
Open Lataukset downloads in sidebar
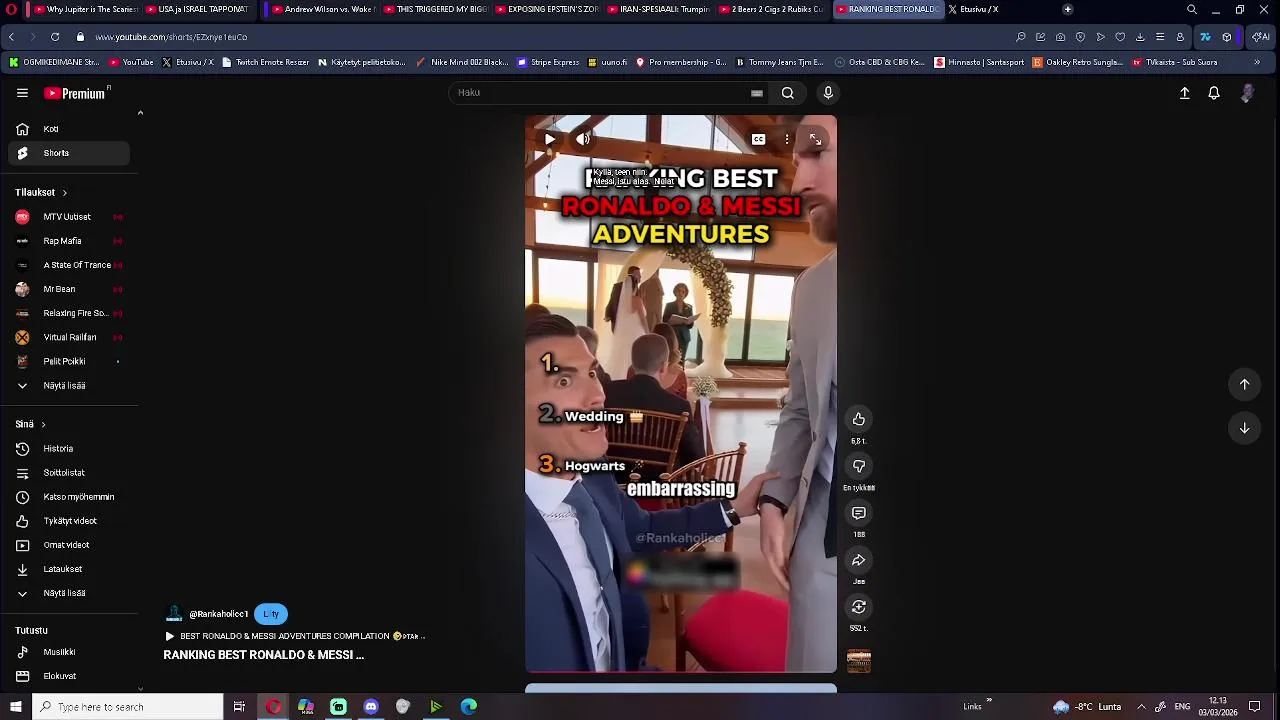point(69,569)
